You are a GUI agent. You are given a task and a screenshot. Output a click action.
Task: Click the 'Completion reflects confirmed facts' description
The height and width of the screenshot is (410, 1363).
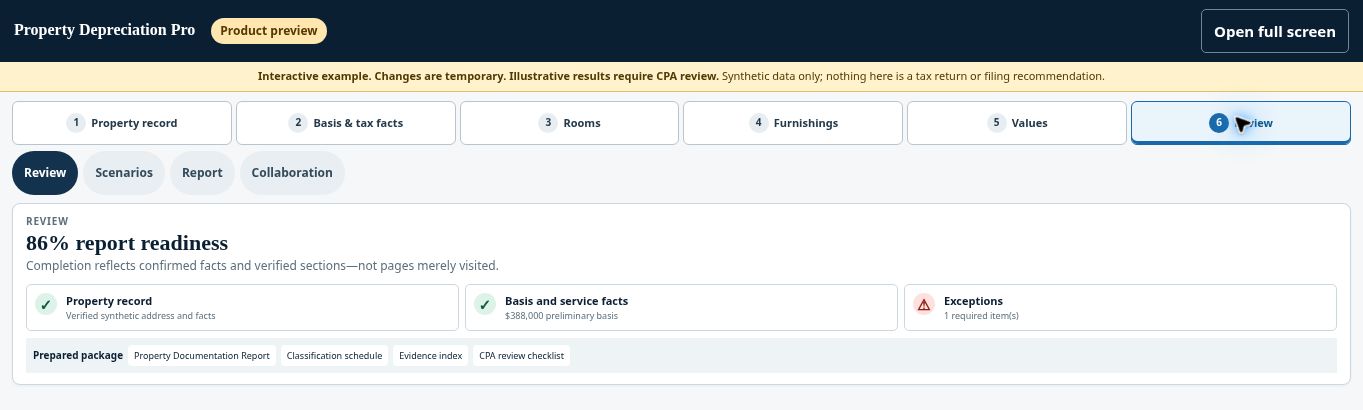click(262, 266)
